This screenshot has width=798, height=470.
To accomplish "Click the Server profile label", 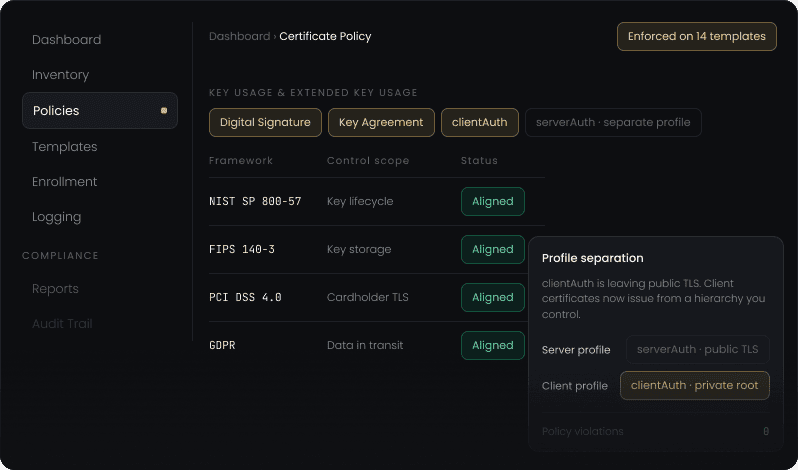I will [x=576, y=350].
